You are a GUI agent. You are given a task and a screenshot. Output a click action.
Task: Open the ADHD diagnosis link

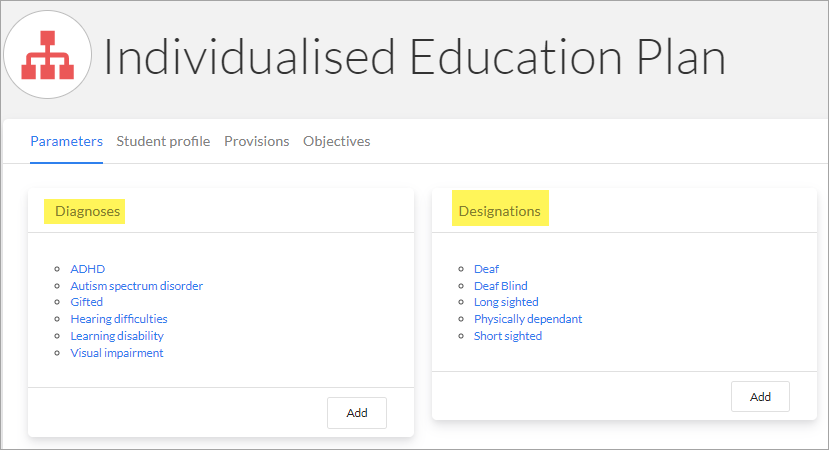[x=88, y=269]
